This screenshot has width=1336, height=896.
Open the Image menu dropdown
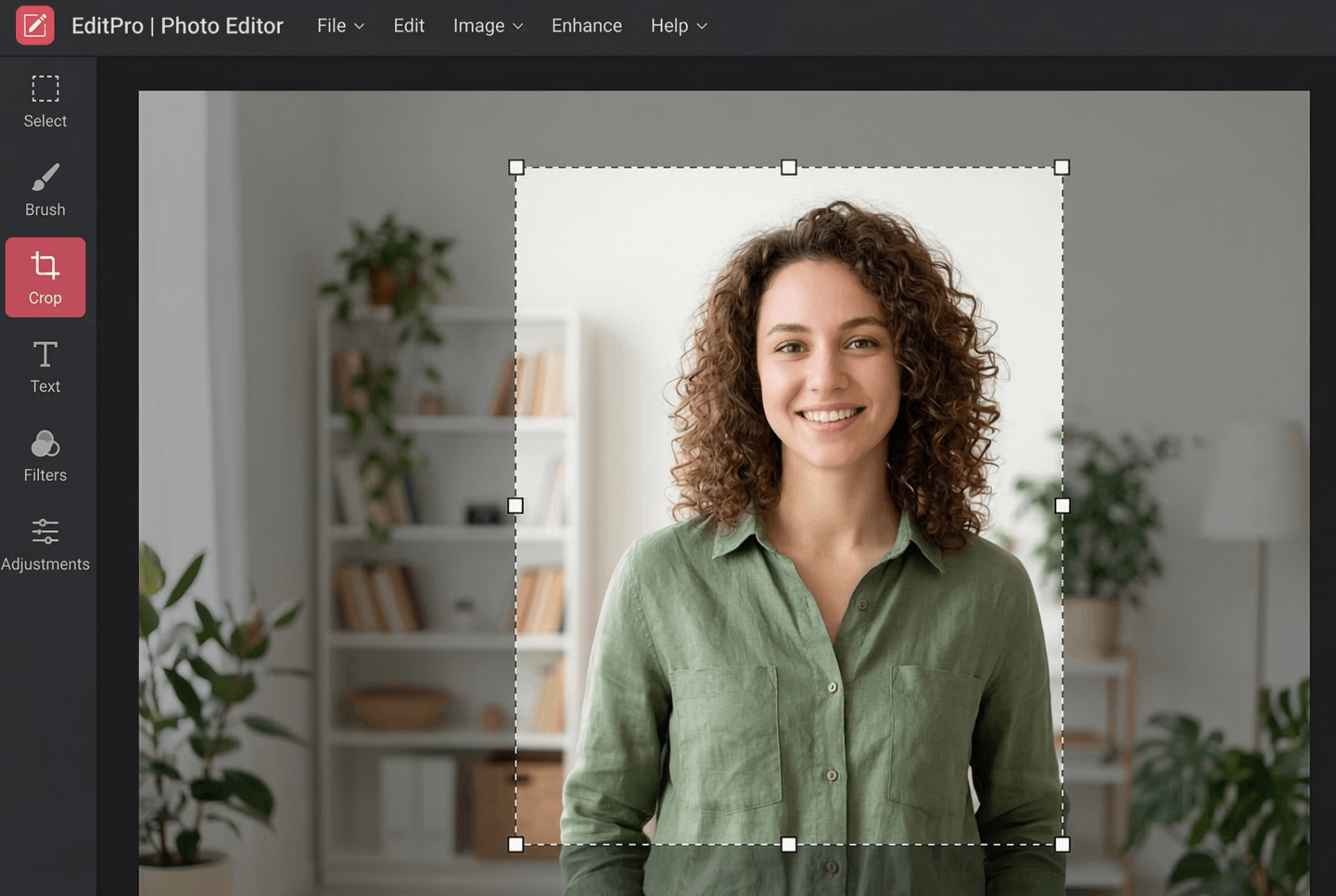click(487, 26)
